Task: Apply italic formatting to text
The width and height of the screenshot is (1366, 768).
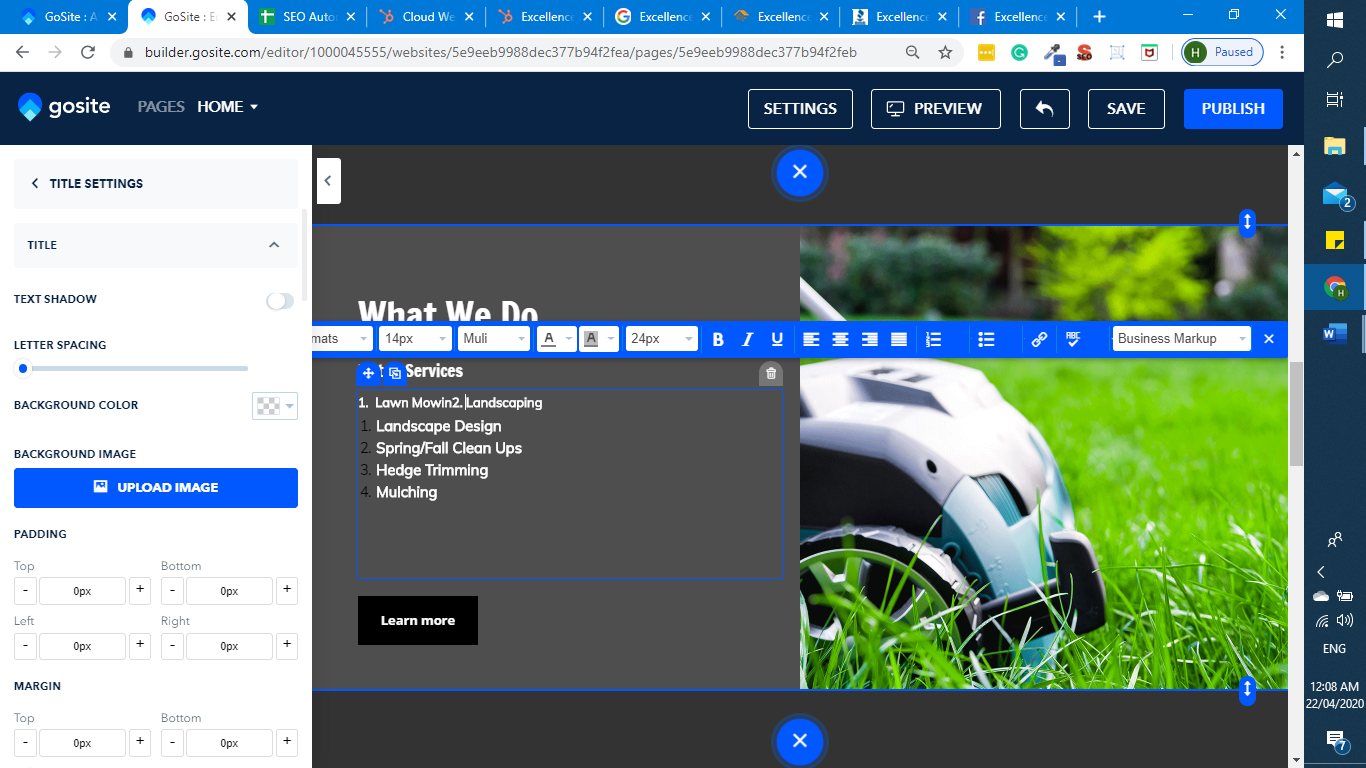Action: point(747,339)
